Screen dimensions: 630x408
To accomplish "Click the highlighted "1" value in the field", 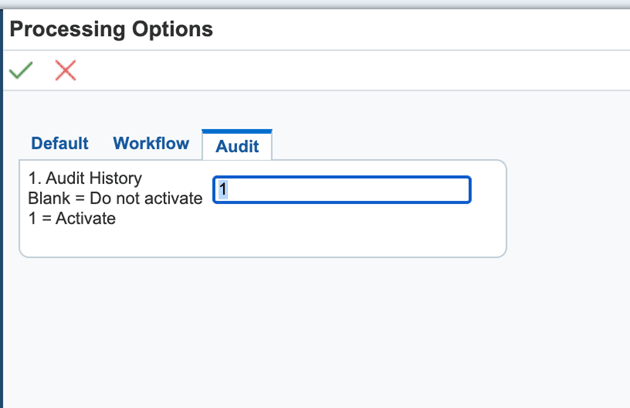I will pos(224,189).
